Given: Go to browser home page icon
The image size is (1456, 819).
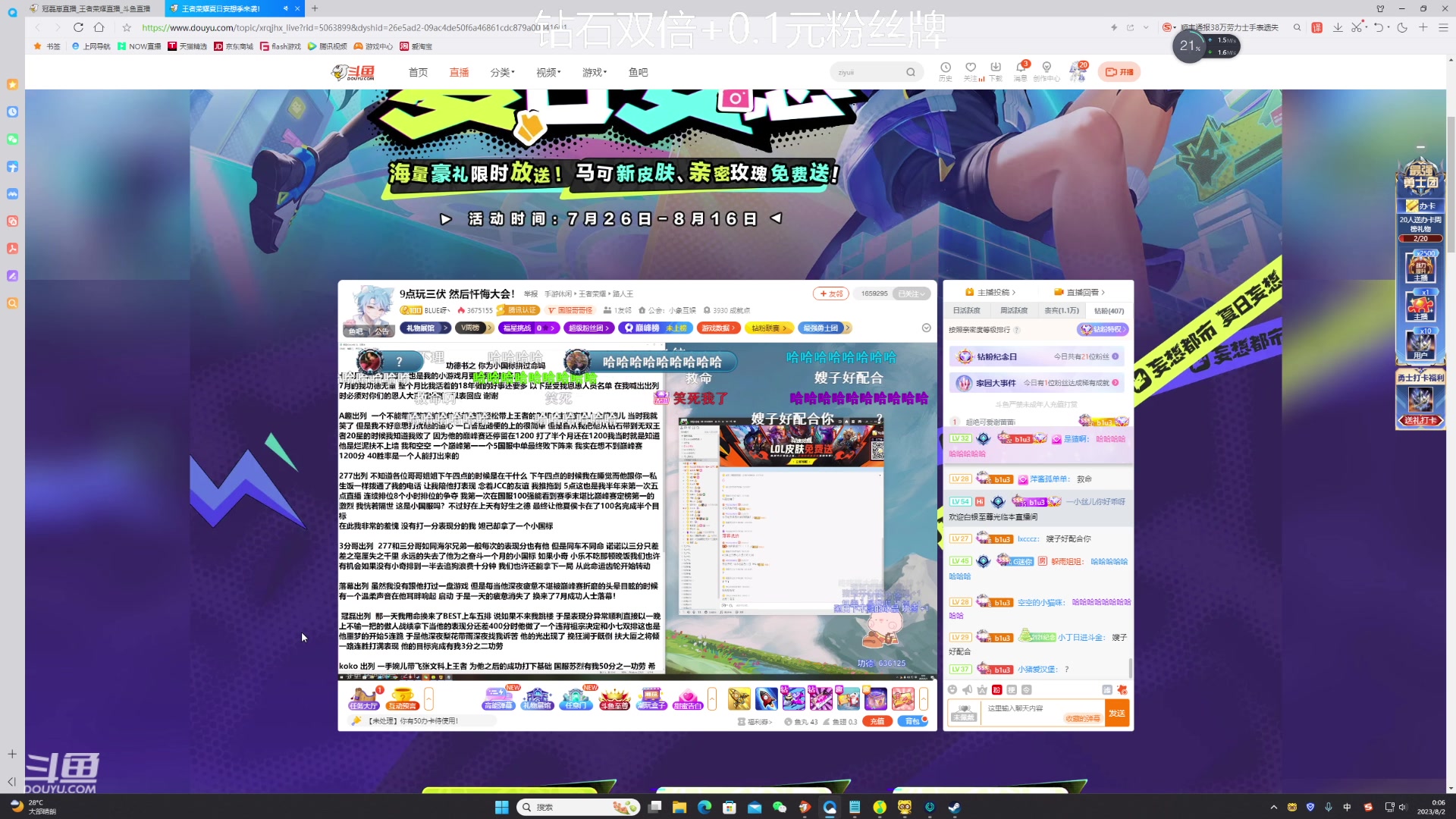Looking at the screenshot, I should 99,27.
